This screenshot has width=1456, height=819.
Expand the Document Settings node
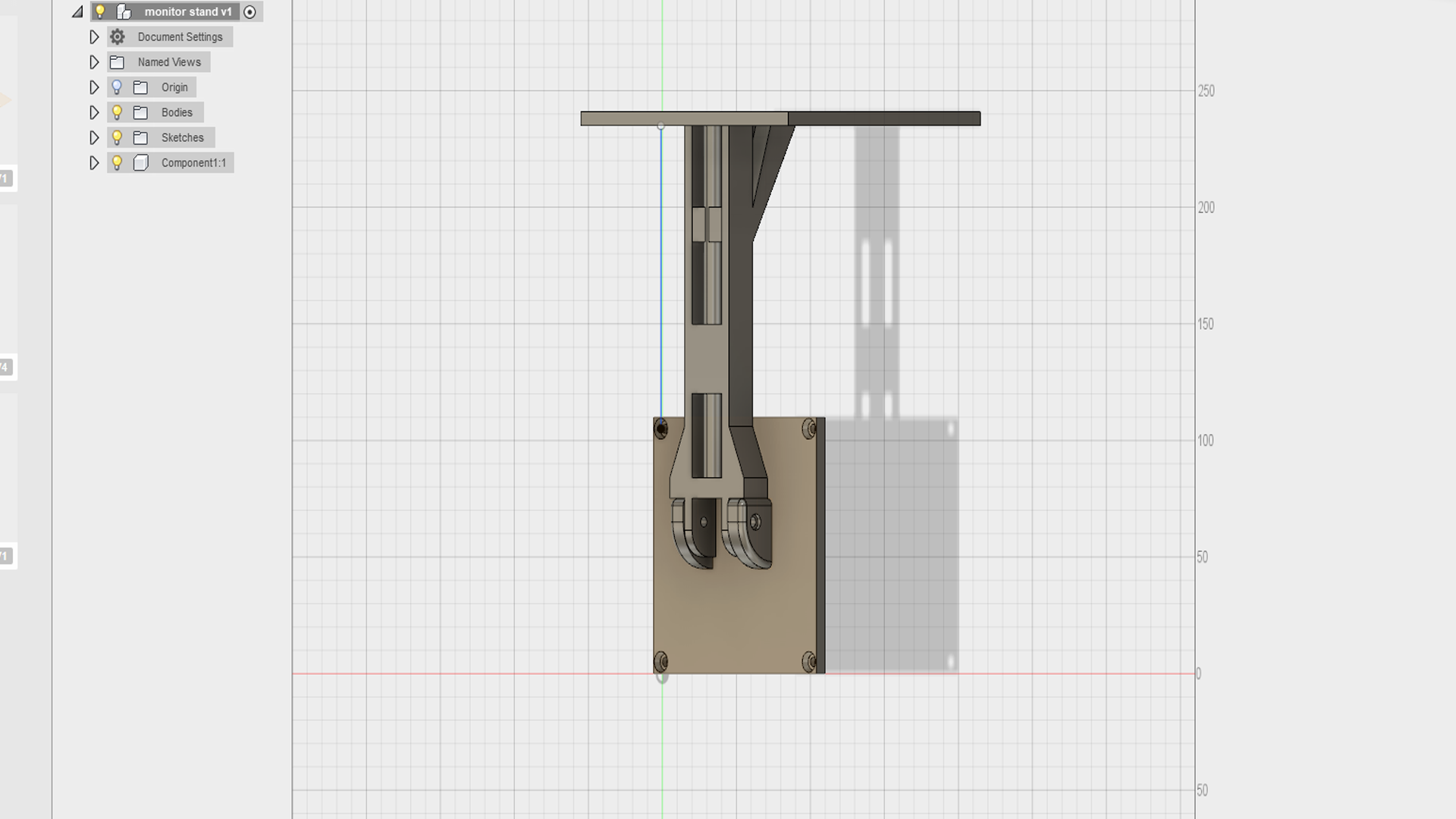pos(94,37)
